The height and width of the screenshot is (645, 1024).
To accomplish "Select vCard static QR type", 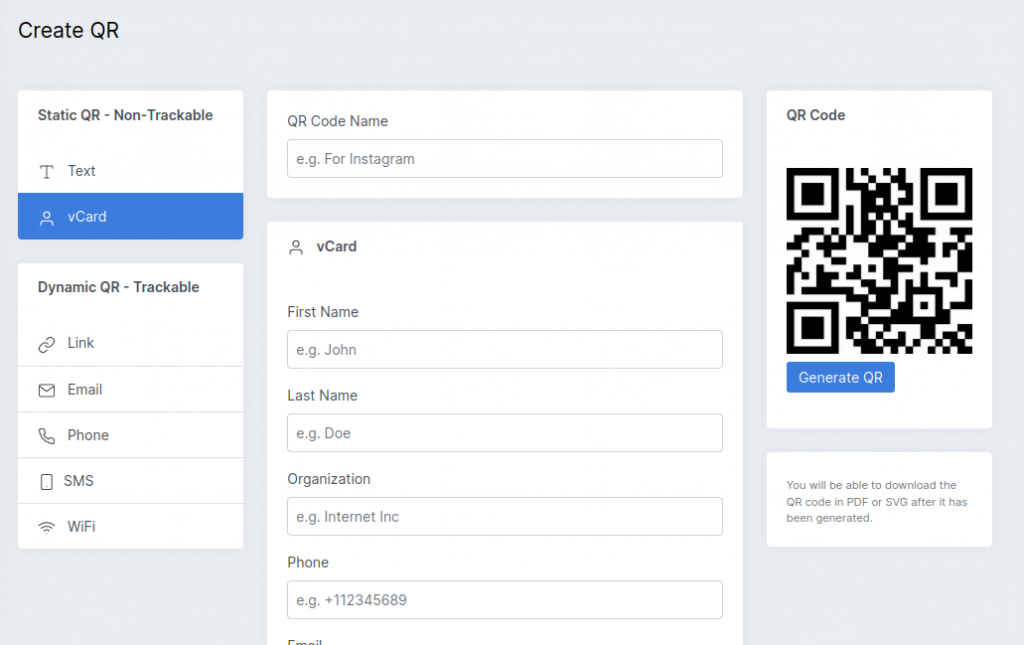I will pos(131,216).
